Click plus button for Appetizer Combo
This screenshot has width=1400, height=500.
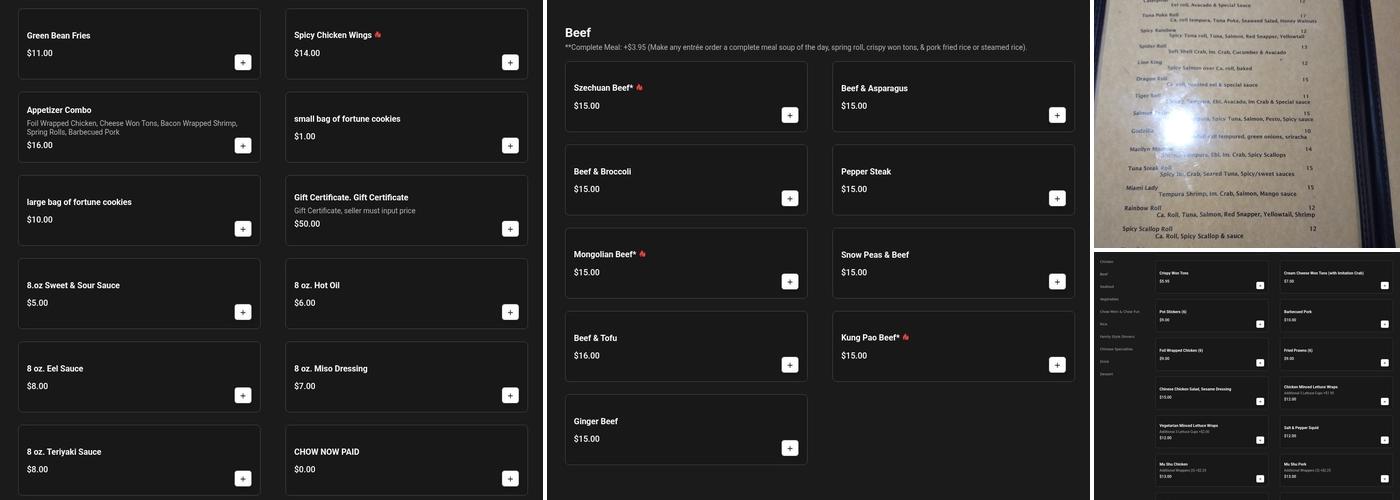[x=243, y=146]
